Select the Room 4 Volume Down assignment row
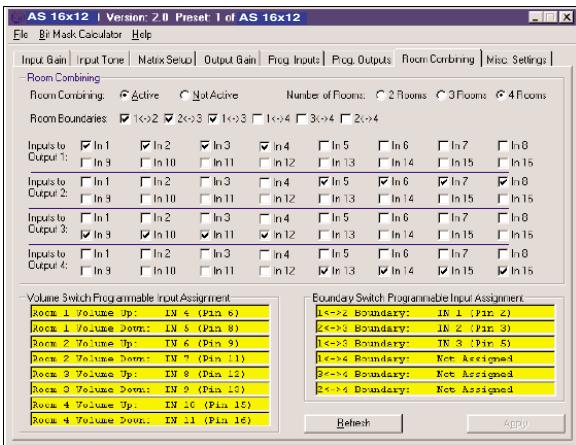Screen dimensions: 576x445 point(150,420)
